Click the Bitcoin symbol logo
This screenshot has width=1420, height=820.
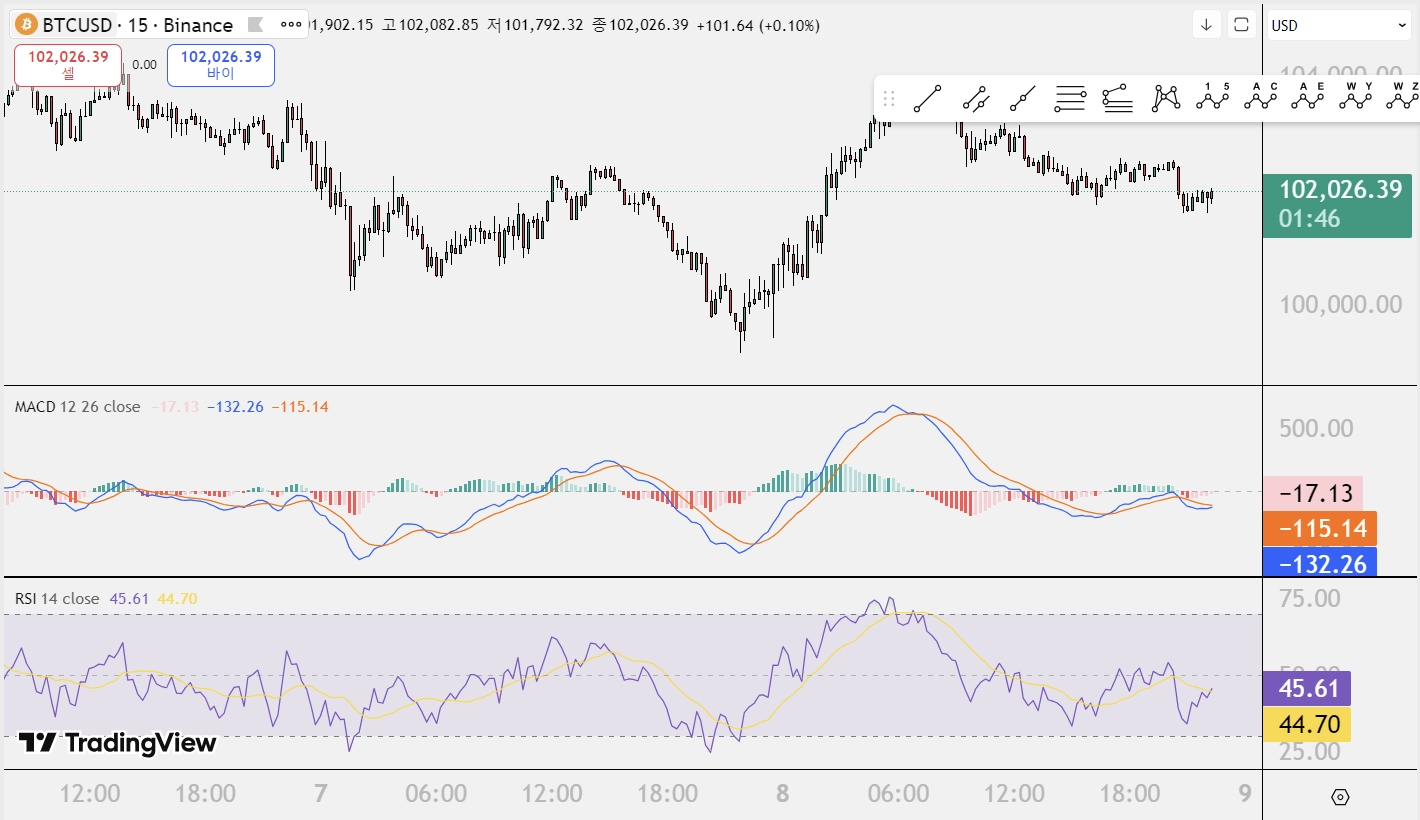25,24
